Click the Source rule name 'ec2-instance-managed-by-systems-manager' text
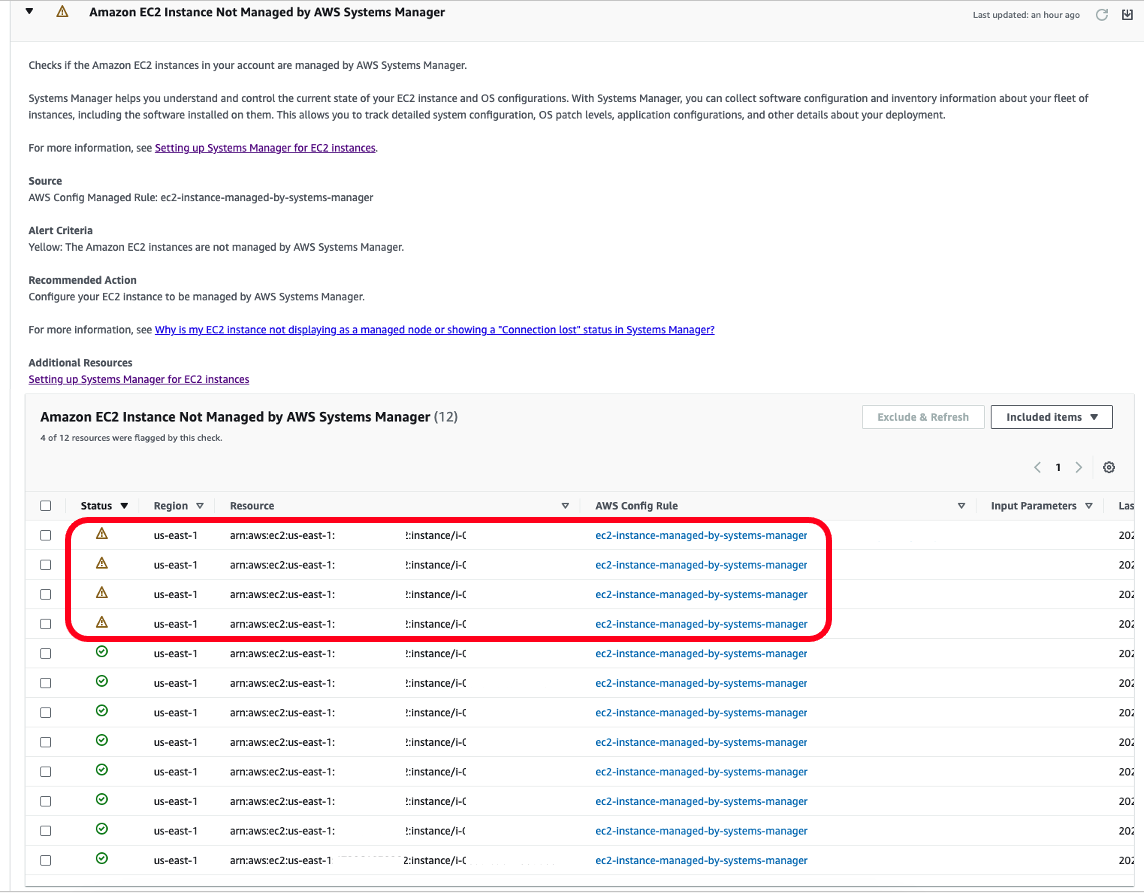The image size is (1144, 893). click(267, 198)
